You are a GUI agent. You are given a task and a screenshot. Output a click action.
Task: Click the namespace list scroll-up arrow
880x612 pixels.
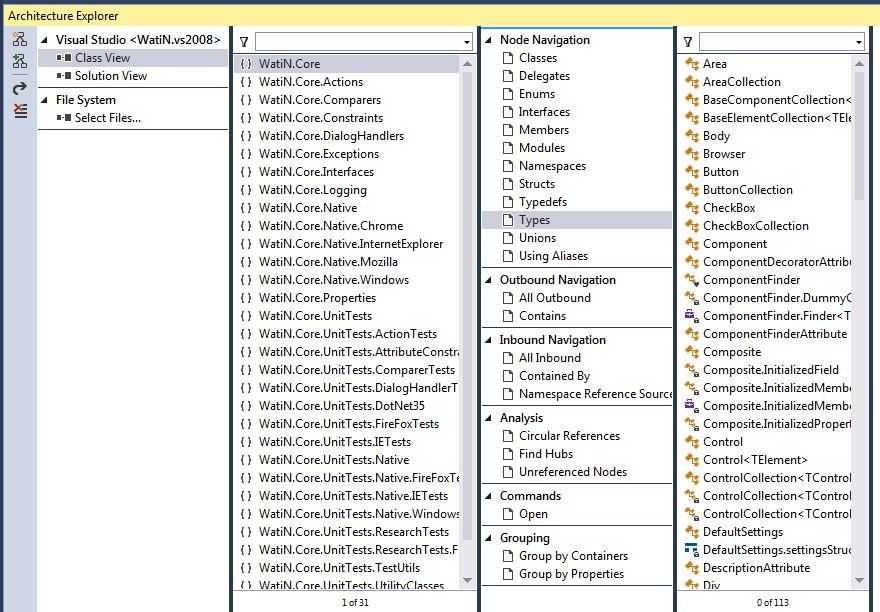tap(467, 64)
